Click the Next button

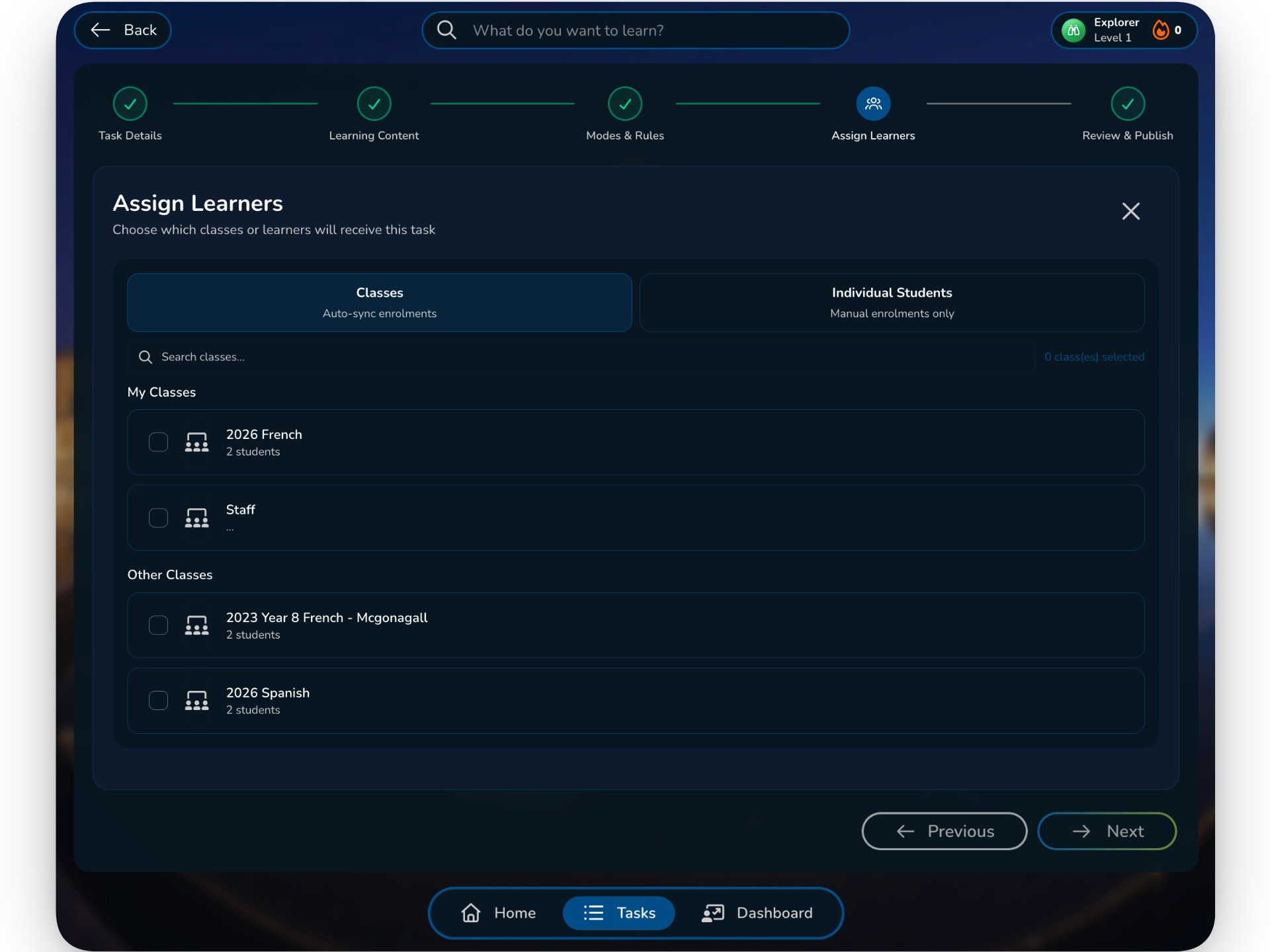(x=1107, y=831)
